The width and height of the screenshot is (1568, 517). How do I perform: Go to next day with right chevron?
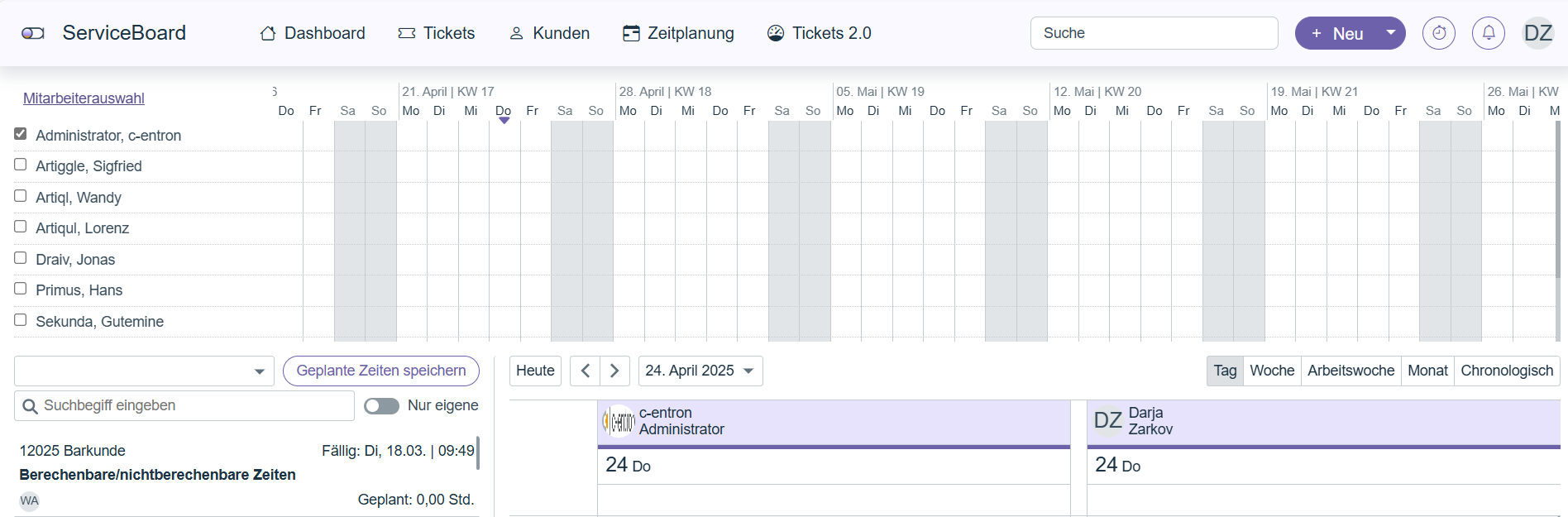point(614,371)
